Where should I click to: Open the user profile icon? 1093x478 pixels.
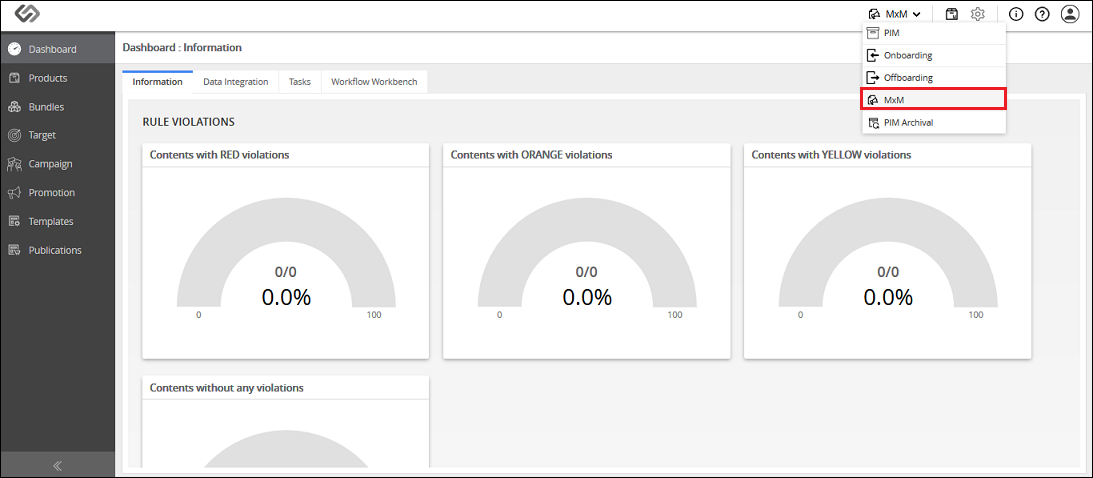click(1069, 14)
